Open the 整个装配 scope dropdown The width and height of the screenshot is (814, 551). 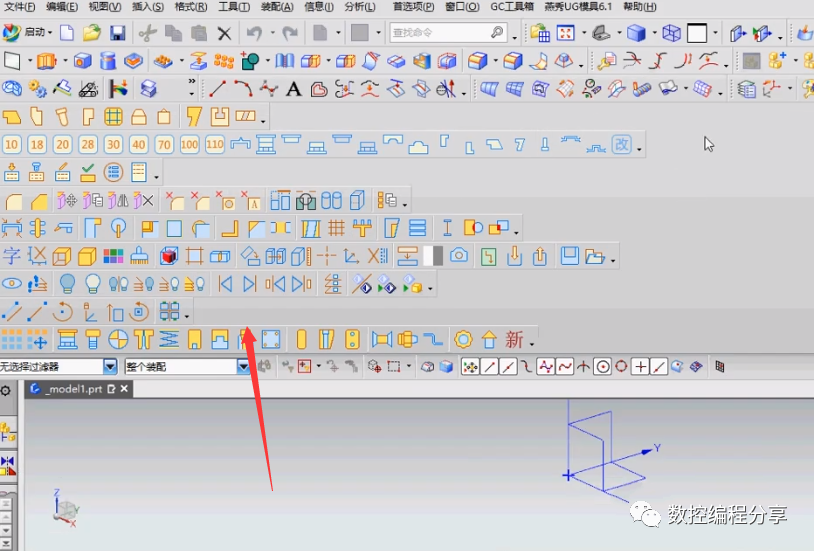(x=243, y=367)
